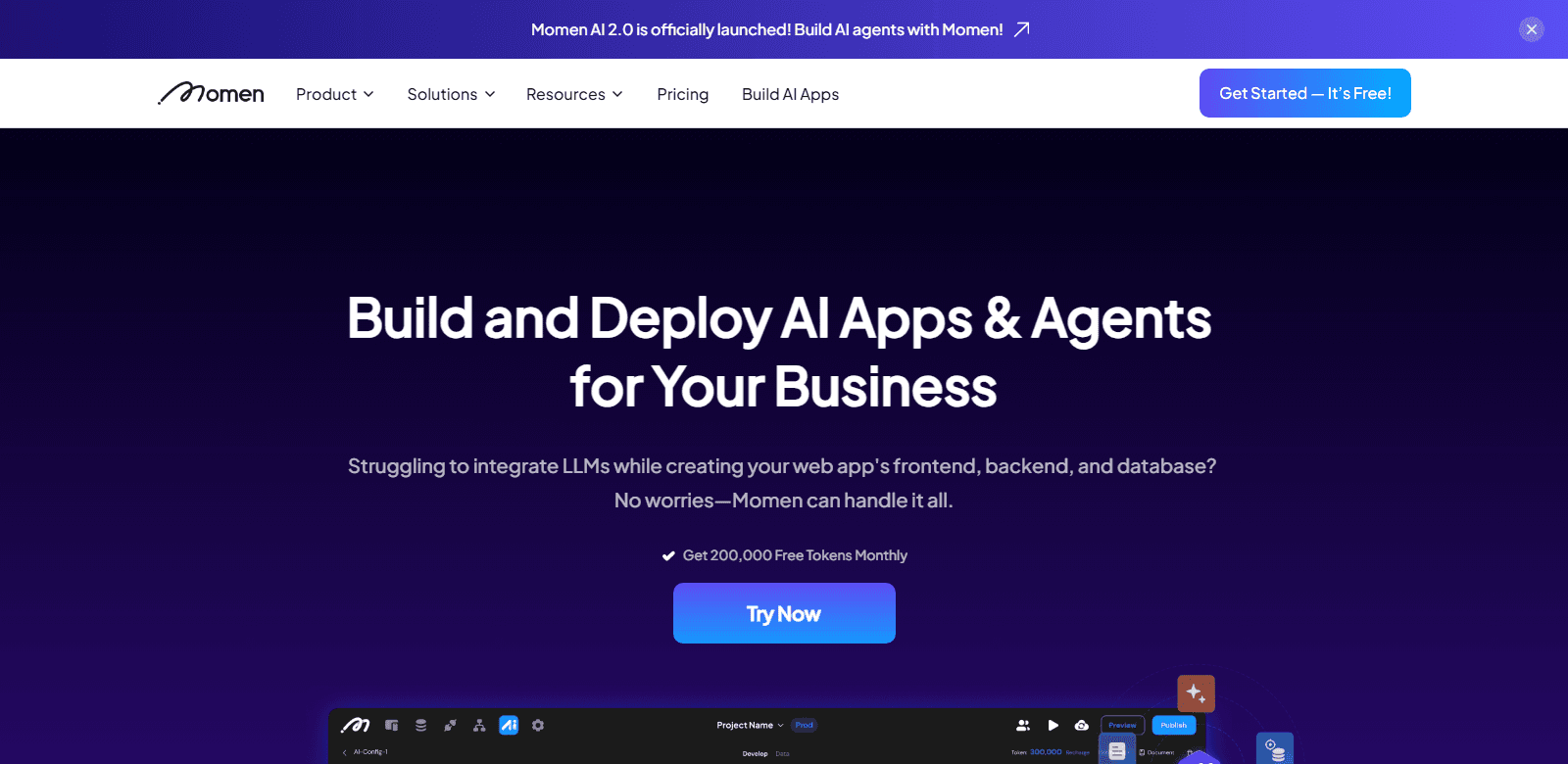Open the Build AI Apps page

pos(791,94)
